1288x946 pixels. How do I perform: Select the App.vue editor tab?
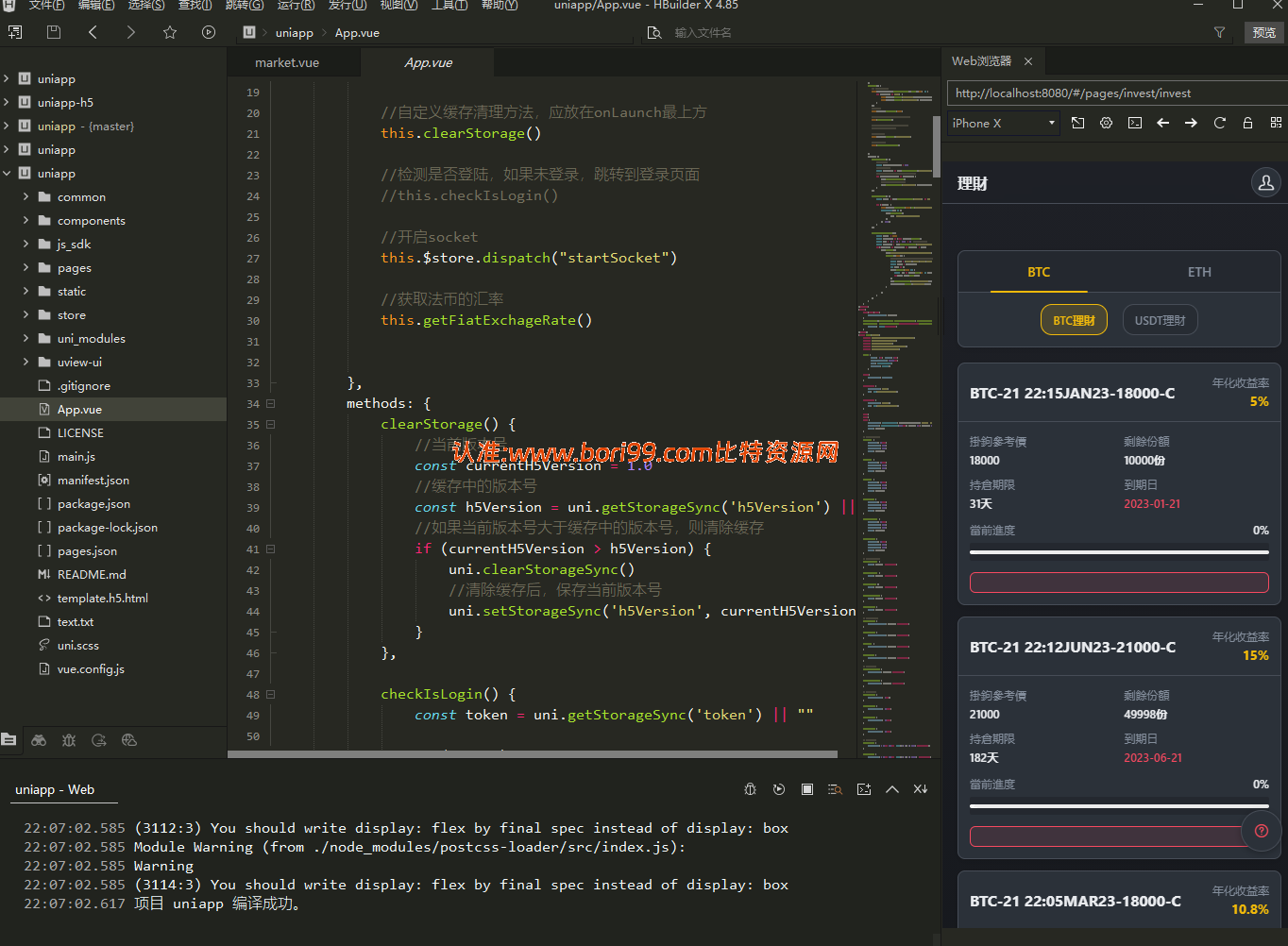pyautogui.click(x=429, y=62)
